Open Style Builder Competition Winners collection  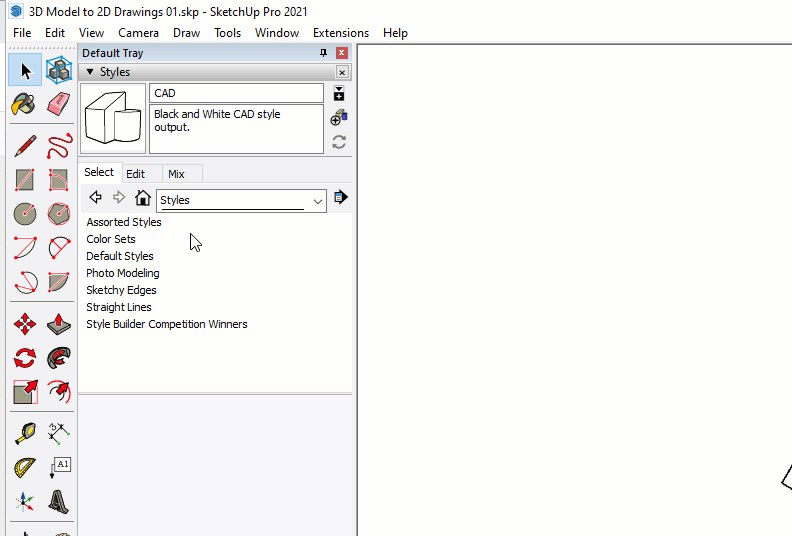tap(167, 324)
